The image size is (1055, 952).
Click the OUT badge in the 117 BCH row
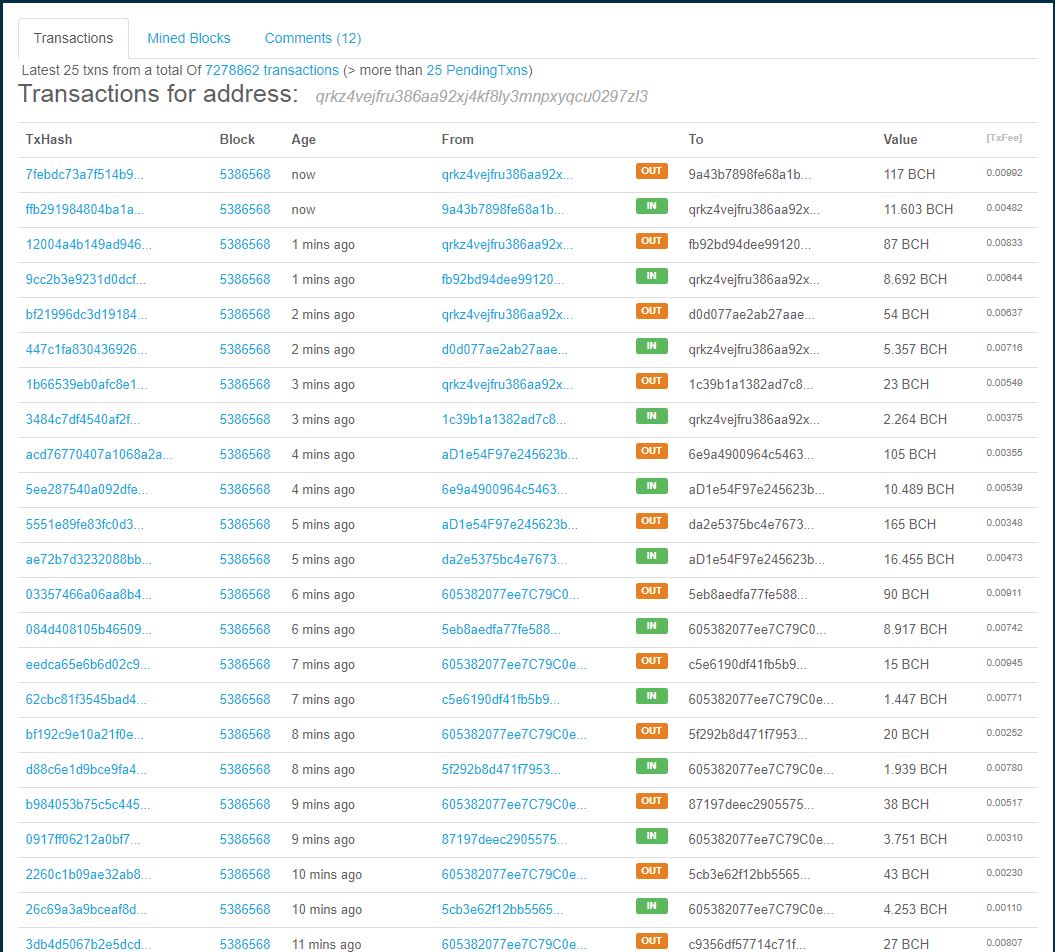click(x=651, y=171)
